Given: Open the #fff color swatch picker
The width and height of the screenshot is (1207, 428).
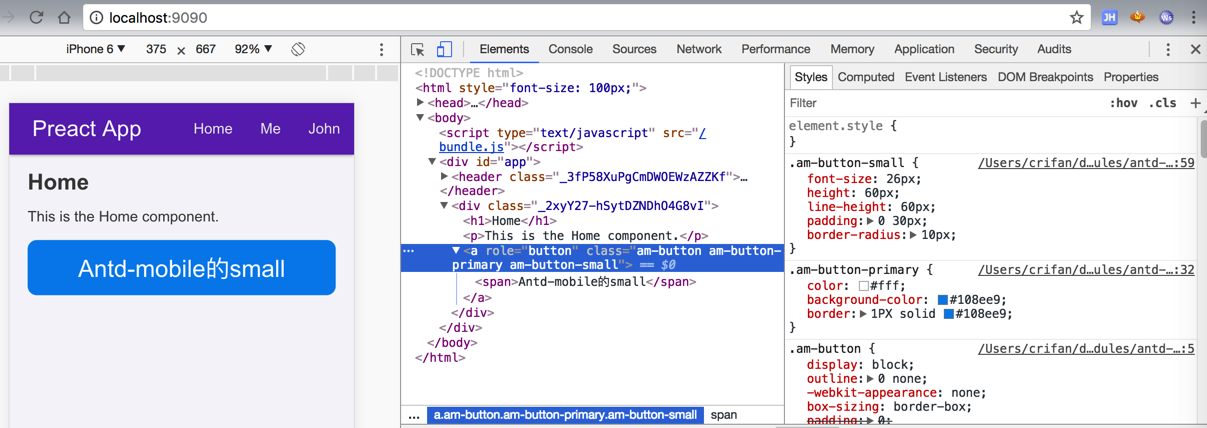Looking at the screenshot, I should [864, 286].
